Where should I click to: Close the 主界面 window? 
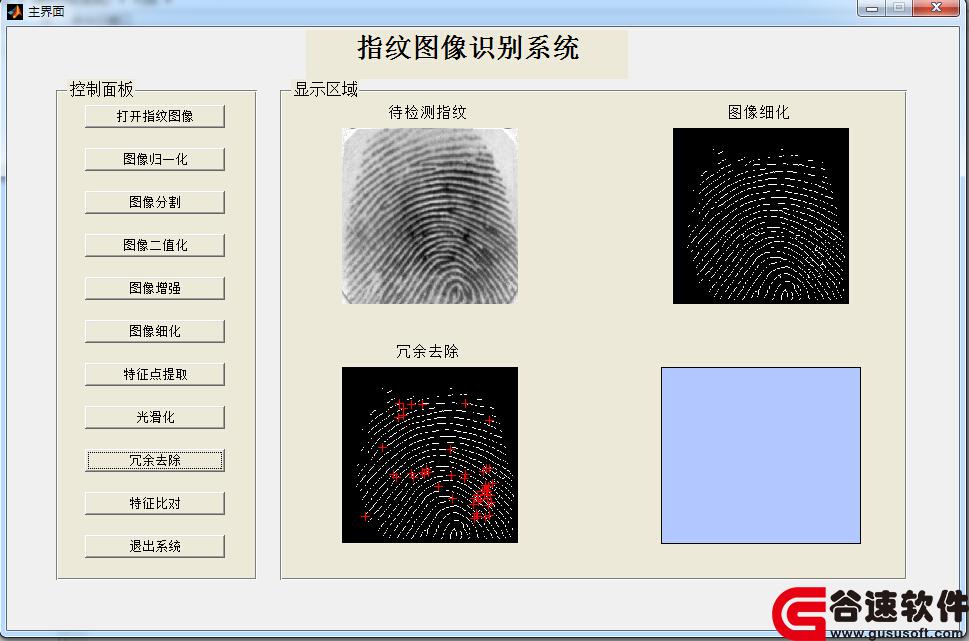[936, 8]
